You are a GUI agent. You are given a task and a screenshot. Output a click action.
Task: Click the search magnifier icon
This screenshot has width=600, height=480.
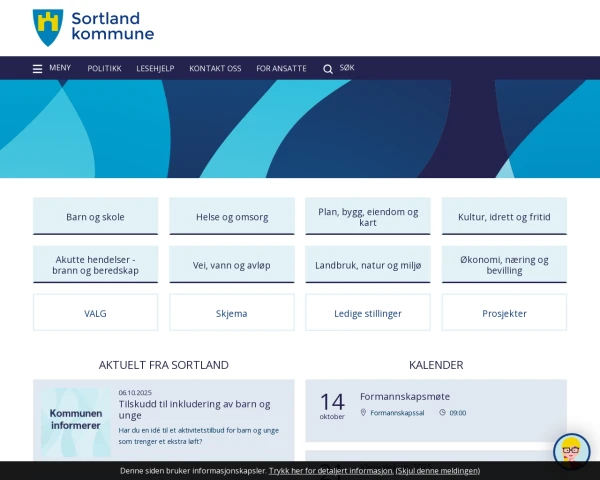pyautogui.click(x=328, y=69)
